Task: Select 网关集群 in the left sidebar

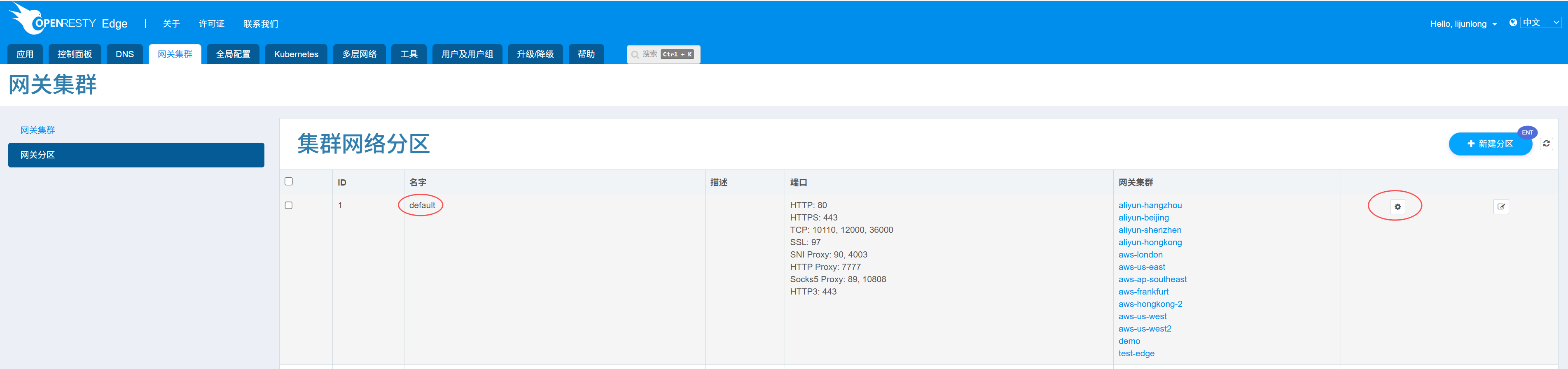Action: click(38, 130)
